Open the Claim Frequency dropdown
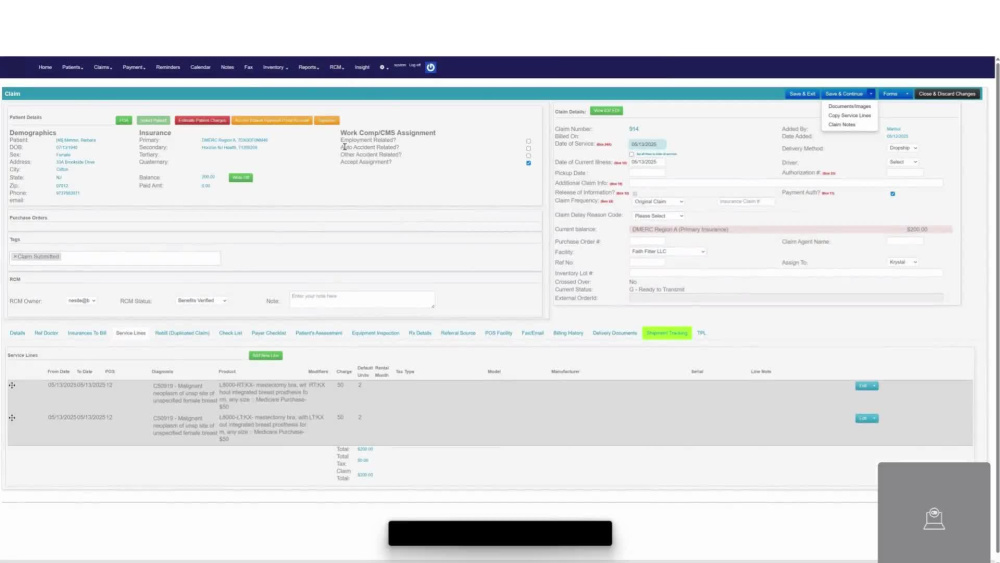The width and height of the screenshot is (1000, 563). click(658, 201)
